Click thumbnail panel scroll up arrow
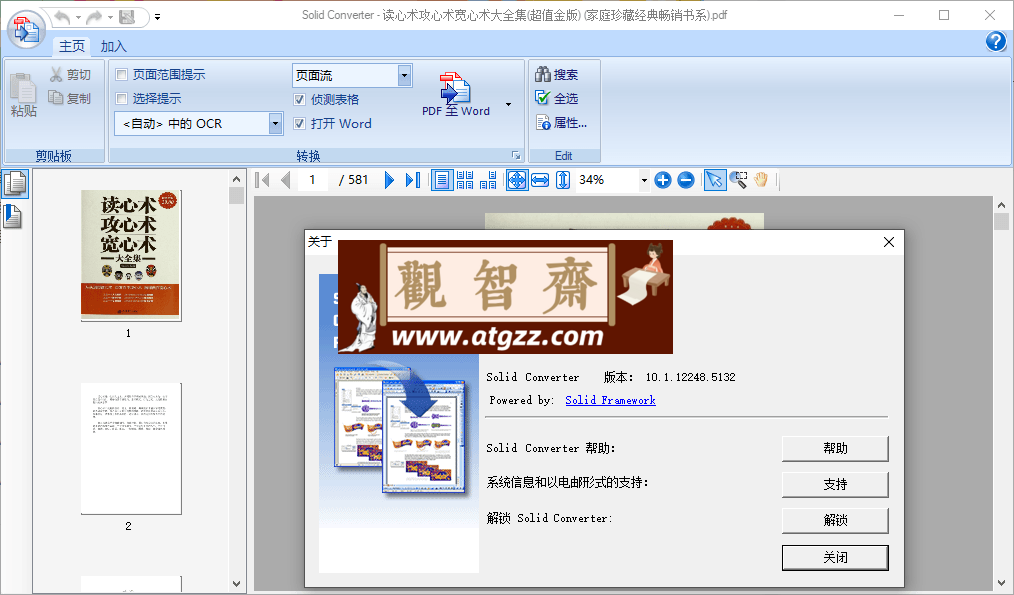Image resolution: width=1014 pixels, height=595 pixels. [237, 179]
